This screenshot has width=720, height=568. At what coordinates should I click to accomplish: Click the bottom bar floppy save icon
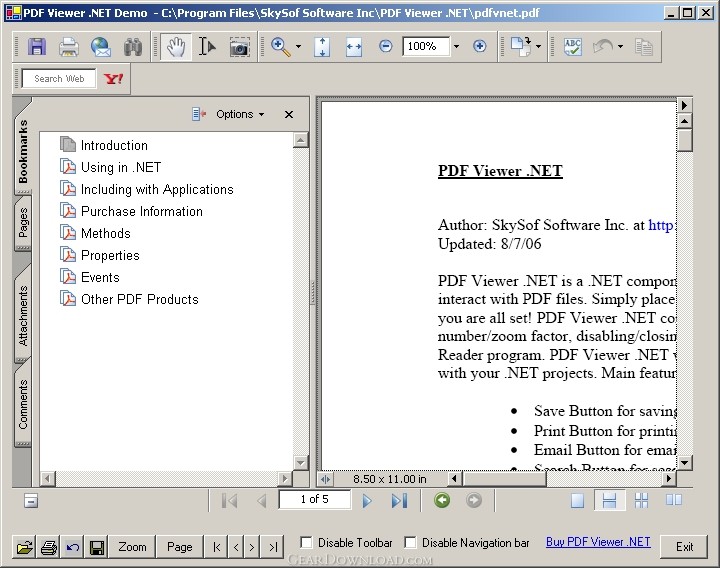pyautogui.click(x=96, y=547)
